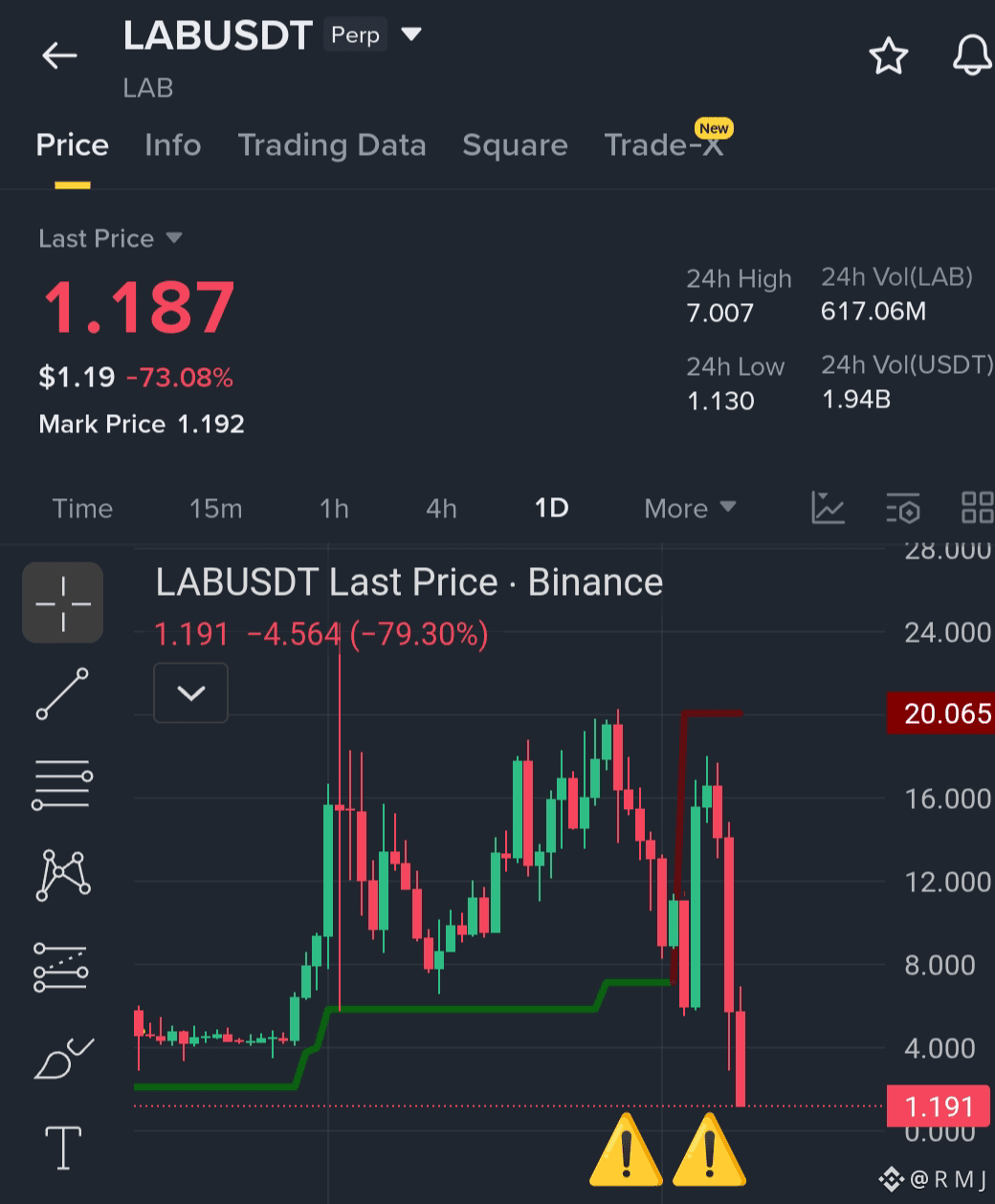Tap the 24h Vol(USDT) value 1.94B

(856, 399)
